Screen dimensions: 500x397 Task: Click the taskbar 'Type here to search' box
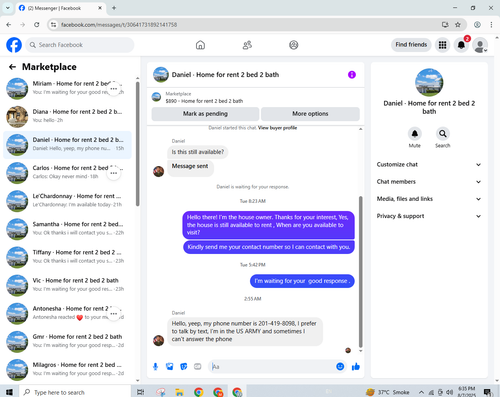75,392
